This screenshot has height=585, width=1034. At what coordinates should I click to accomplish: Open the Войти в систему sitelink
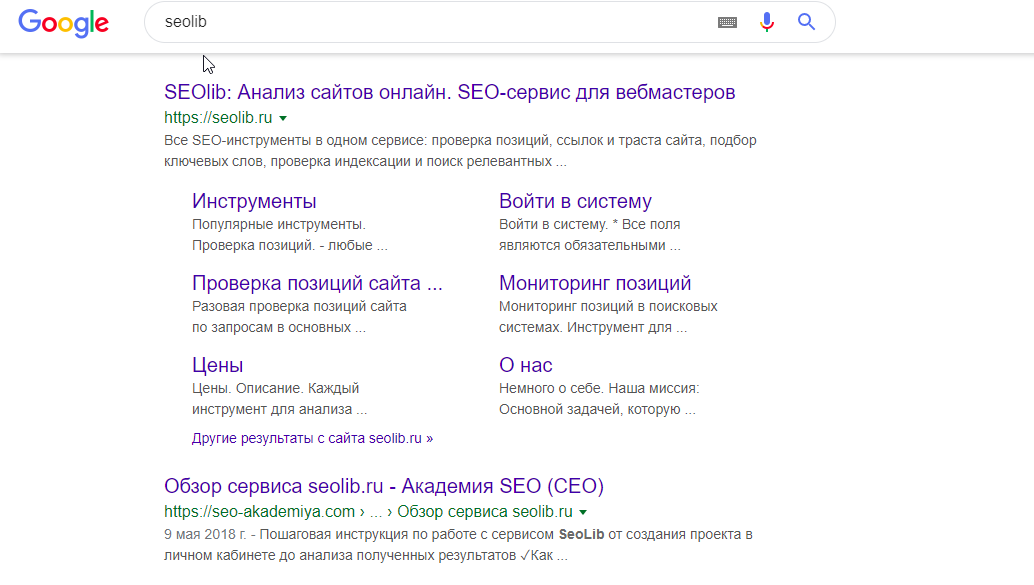point(575,201)
